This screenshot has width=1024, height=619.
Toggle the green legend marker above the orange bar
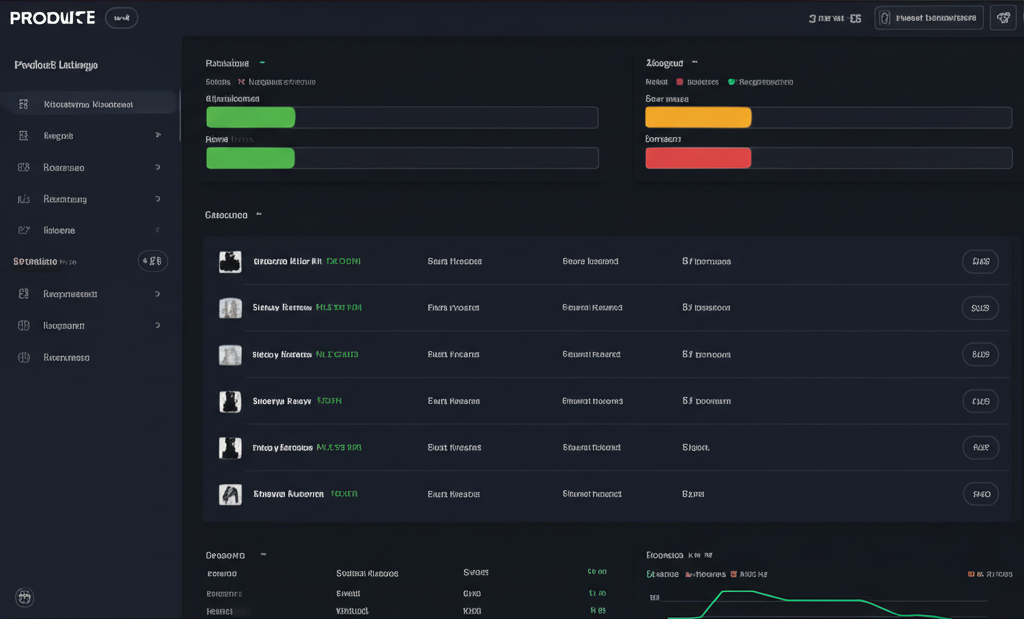[x=732, y=82]
